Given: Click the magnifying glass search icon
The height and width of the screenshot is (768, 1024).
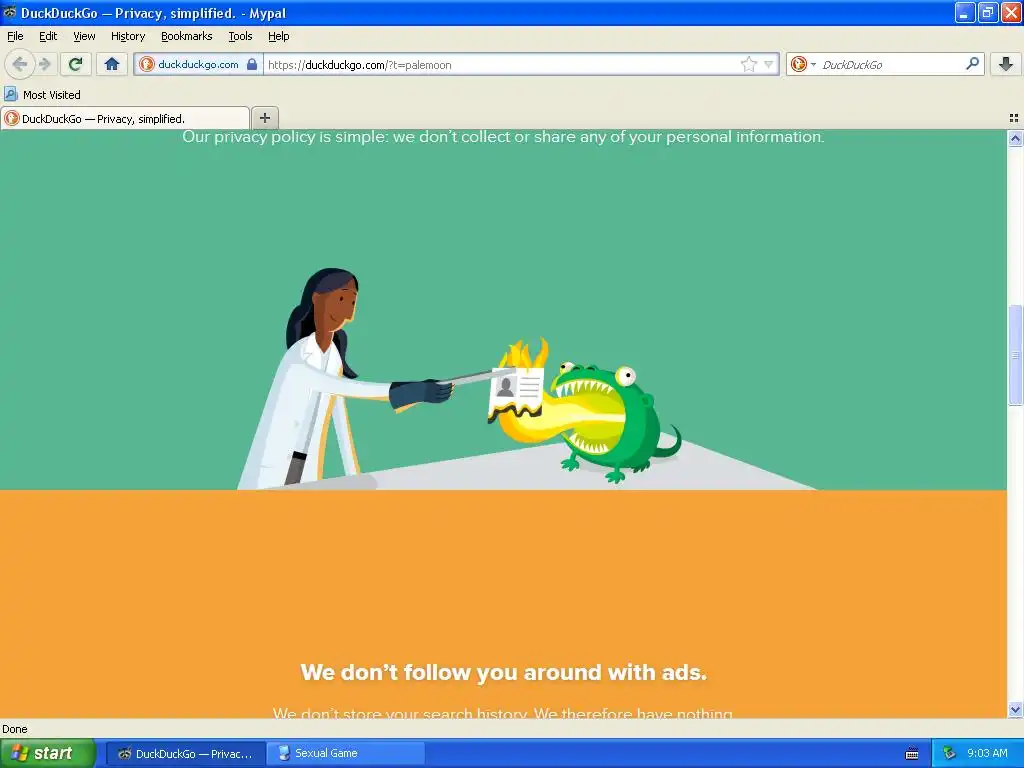Looking at the screenshot, I should point(972,63).
